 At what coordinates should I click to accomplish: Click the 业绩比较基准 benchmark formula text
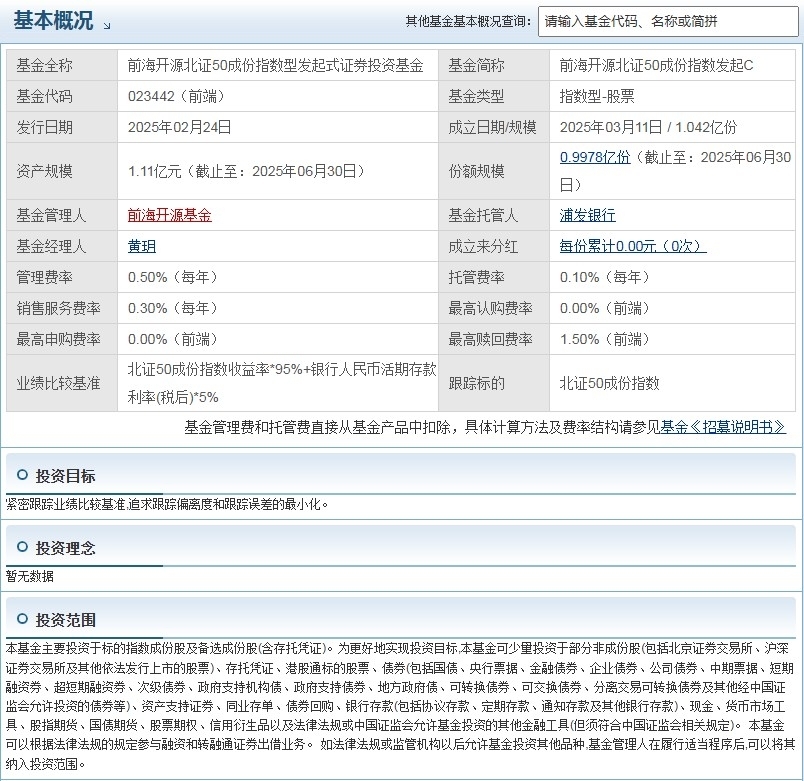[x=282, y=383]
